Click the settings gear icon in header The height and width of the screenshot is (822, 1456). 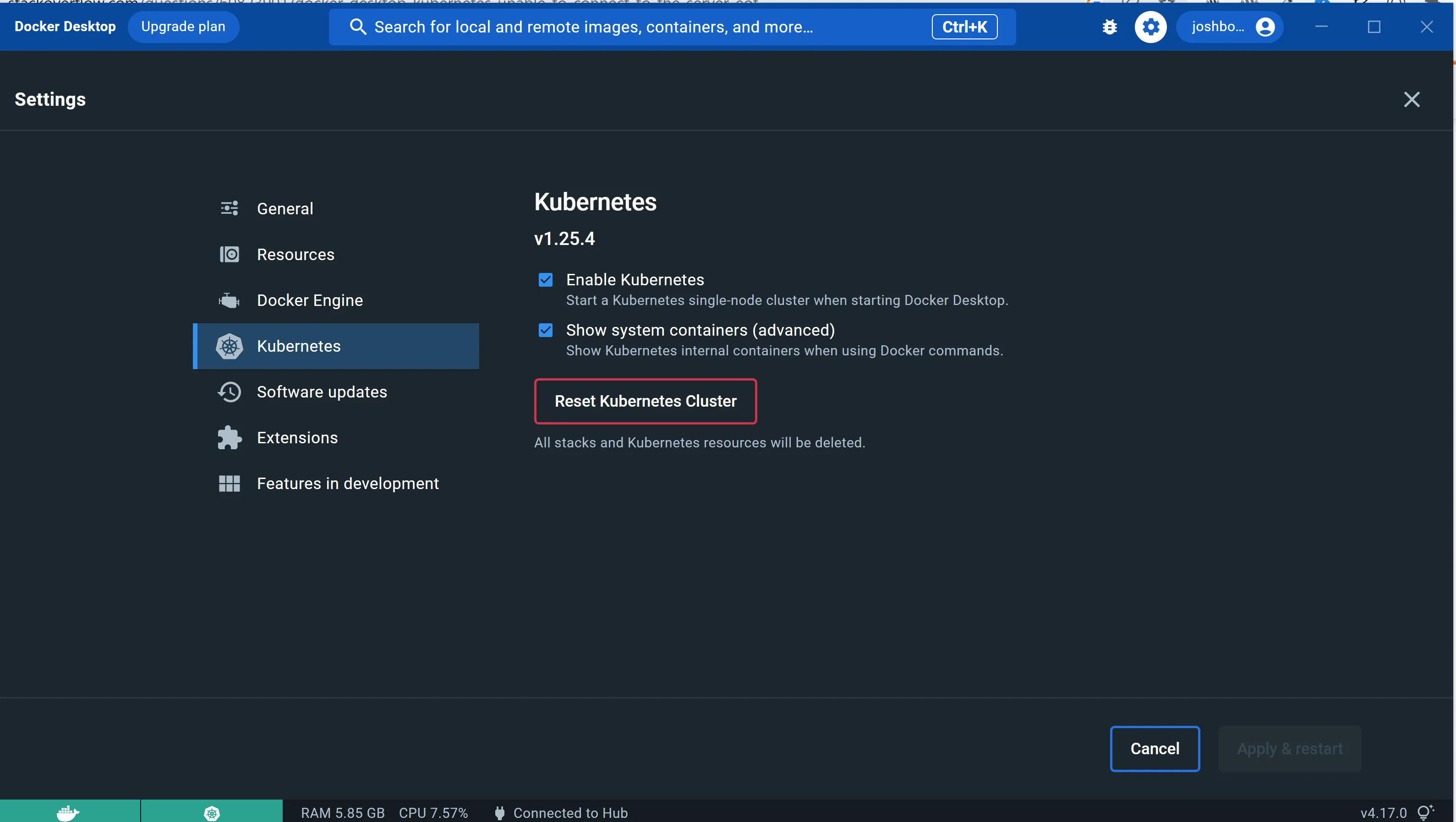click(1150, 27)
